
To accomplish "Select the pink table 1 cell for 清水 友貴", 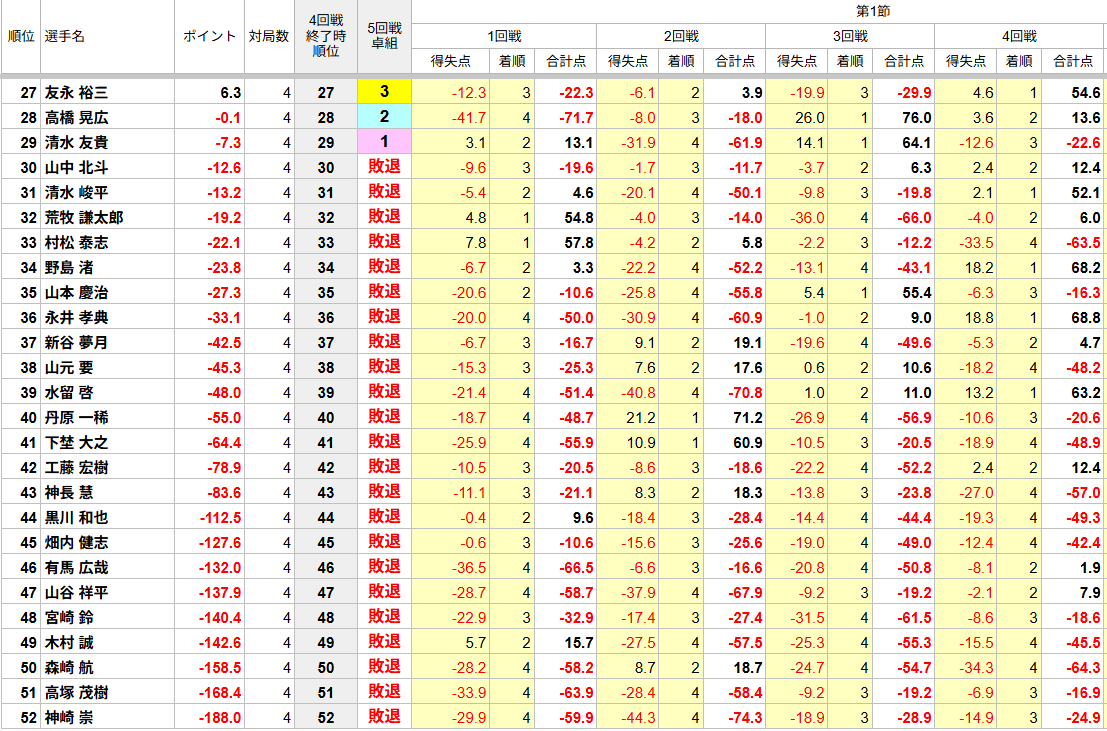I will (385, 143).
